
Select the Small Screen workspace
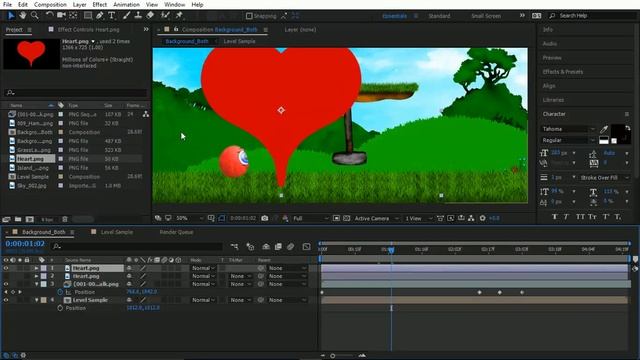[486, 16]
